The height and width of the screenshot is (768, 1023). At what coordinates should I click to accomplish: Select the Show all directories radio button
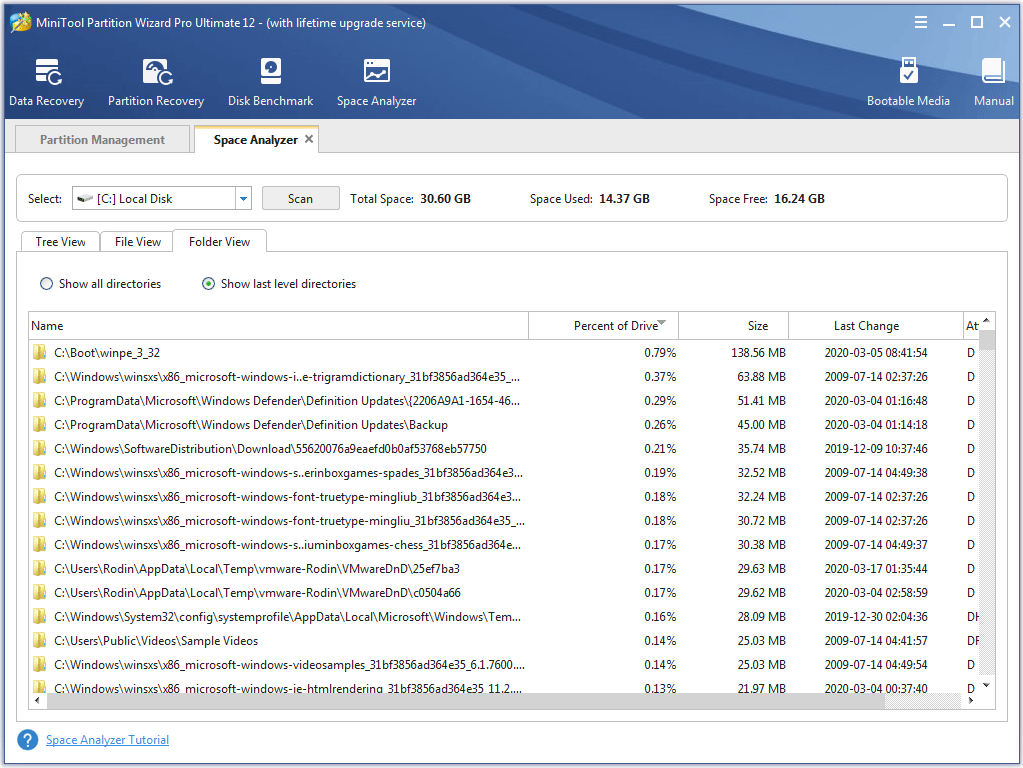46,284
